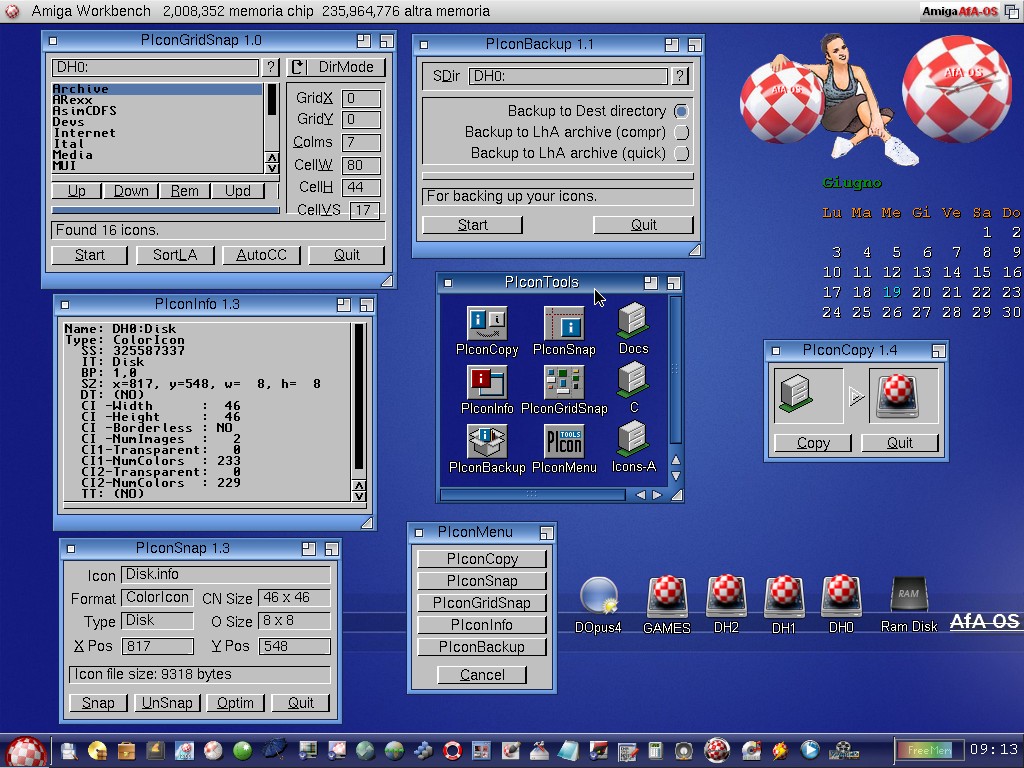Choose Backup to LhA archive (quick)

click(681, 153)
